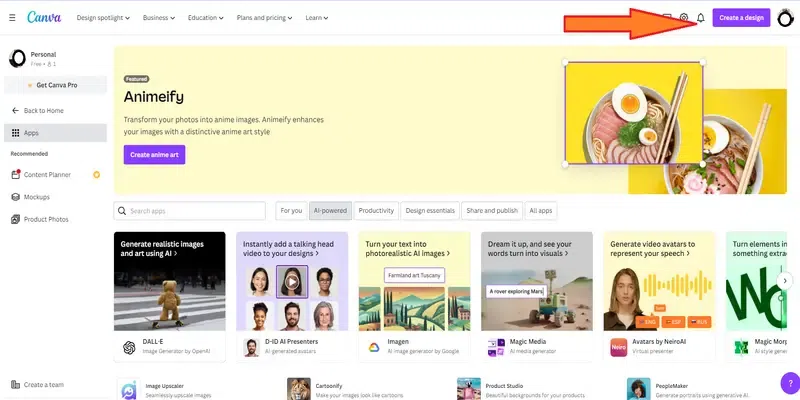The height and width of the screenshot is (400, 800).
Task: Open the notifications bell
Action: 701,18
